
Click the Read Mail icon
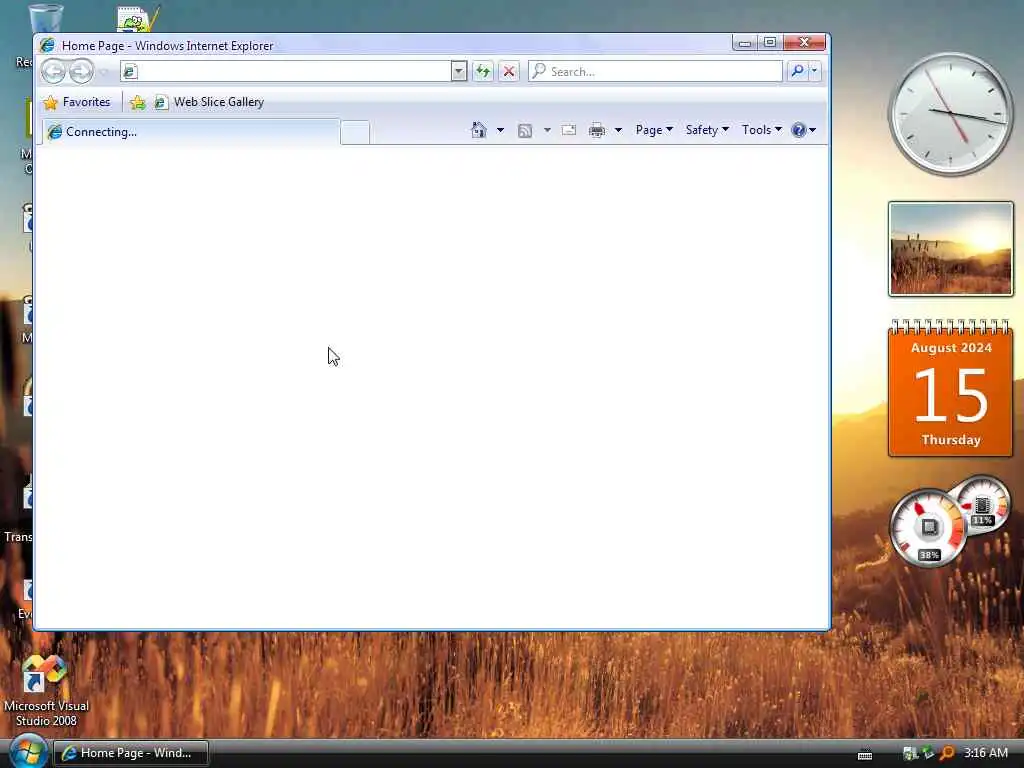pos(569,130)
